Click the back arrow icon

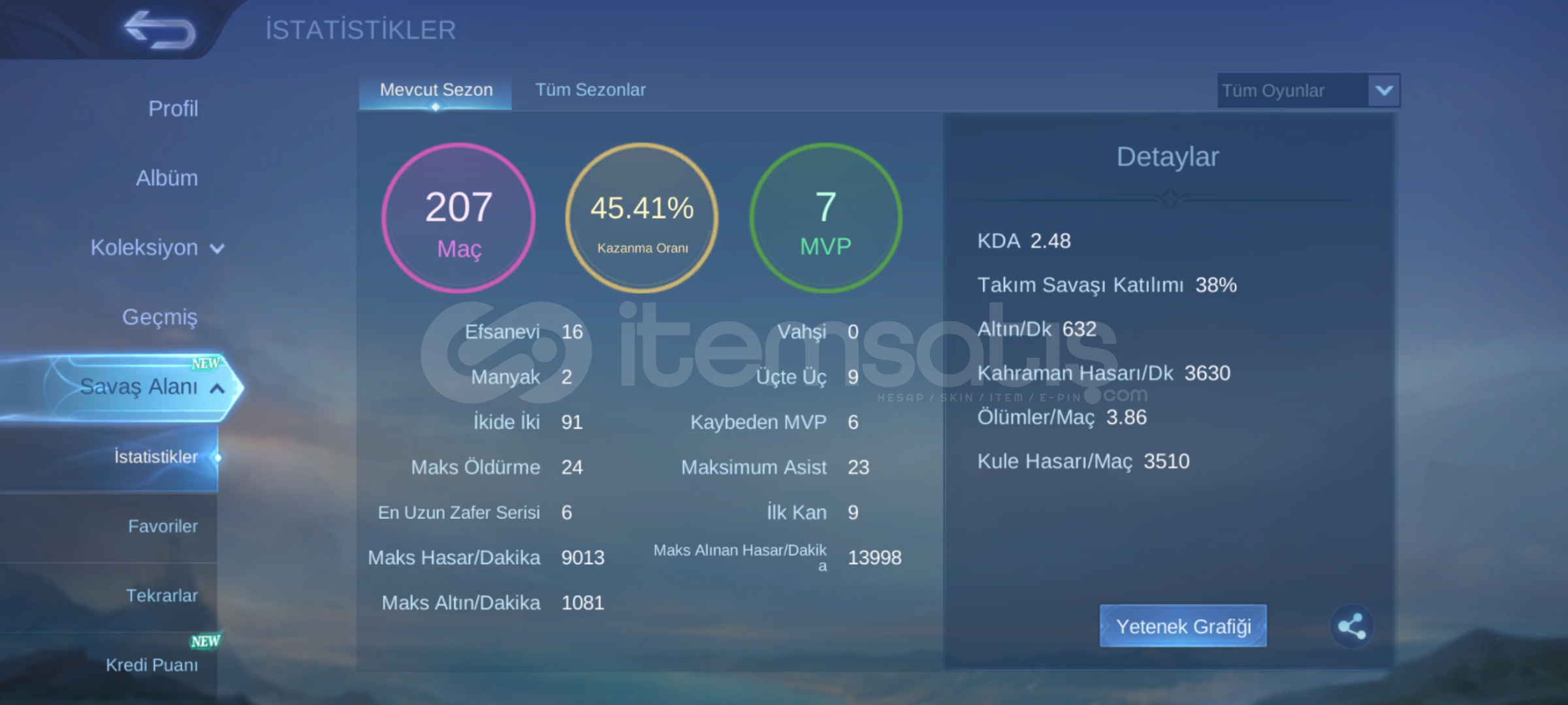[159, 30]
